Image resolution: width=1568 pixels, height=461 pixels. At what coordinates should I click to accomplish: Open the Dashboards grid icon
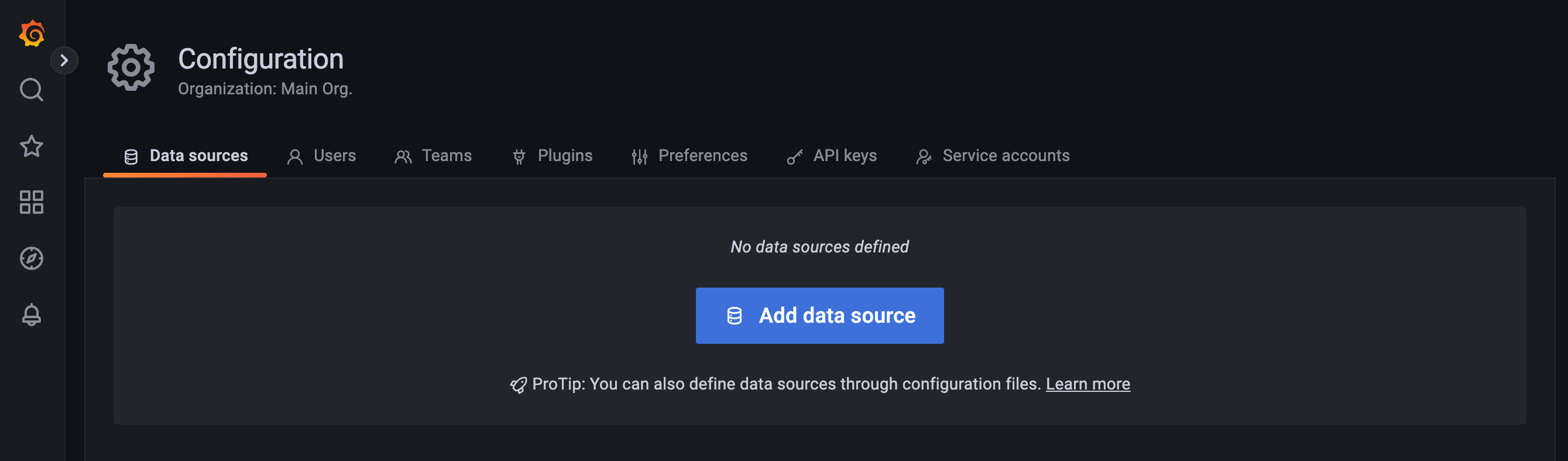coord(32,202)
